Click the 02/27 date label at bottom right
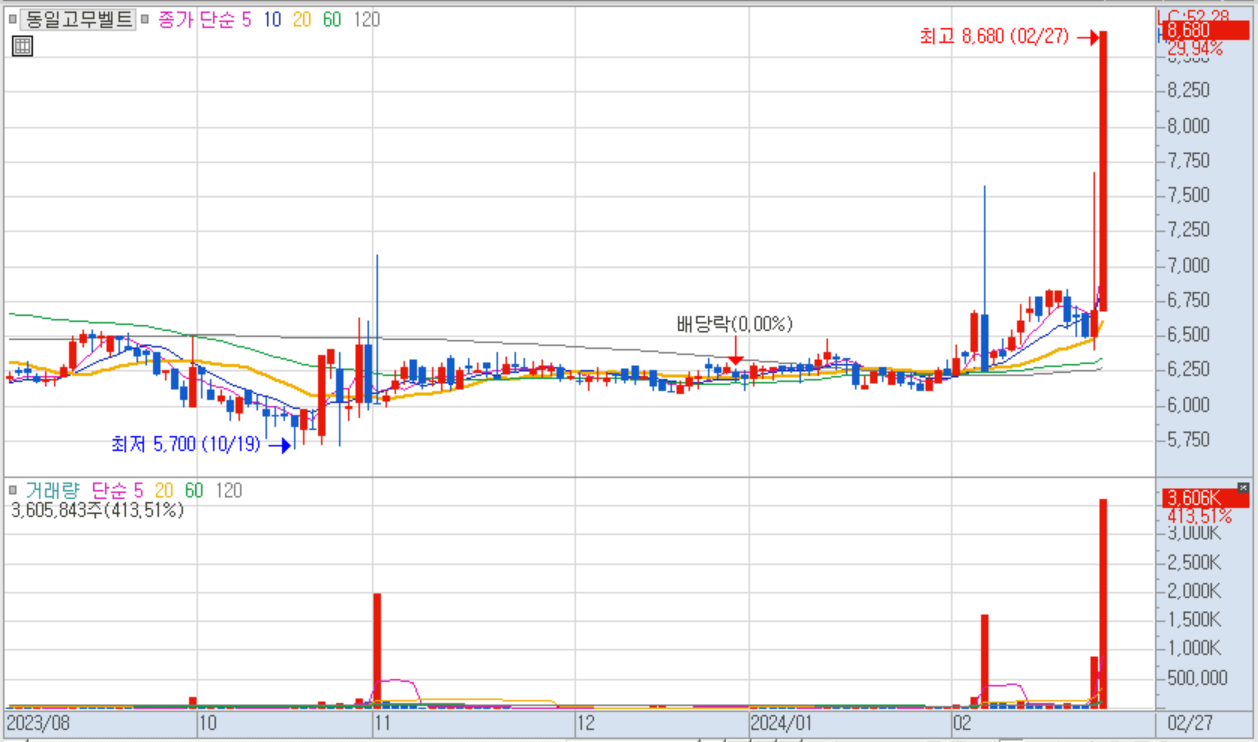Screen dimensions: 1258x742 pyautogui.click(x=1190, y=722)
